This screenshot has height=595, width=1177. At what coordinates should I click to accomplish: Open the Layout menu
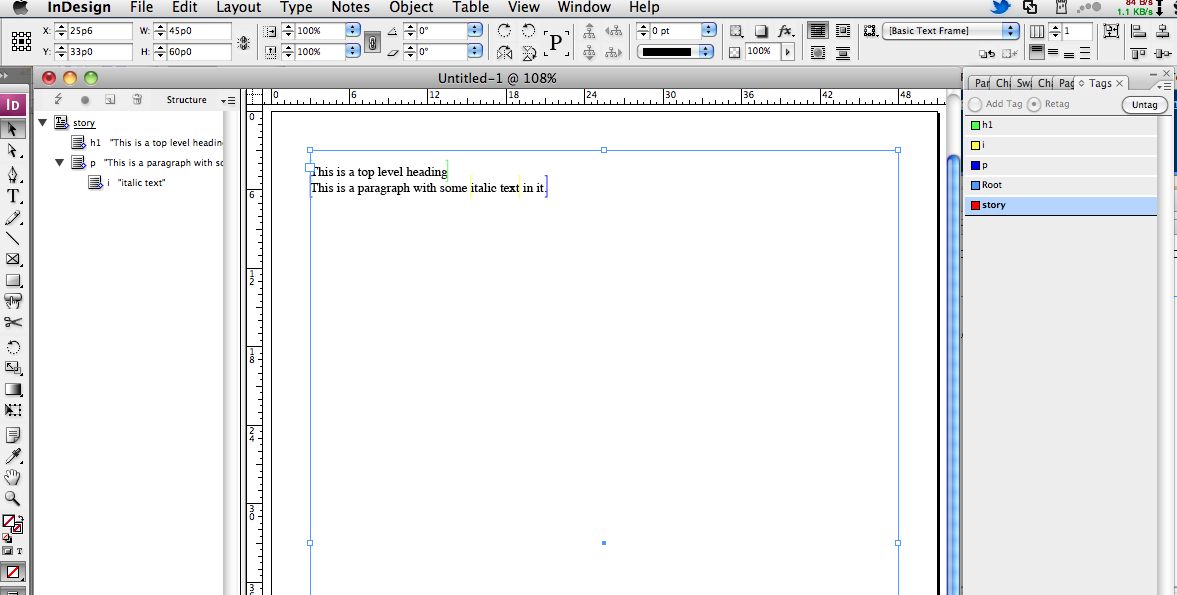pyautogui.click(x=238, y=8)
